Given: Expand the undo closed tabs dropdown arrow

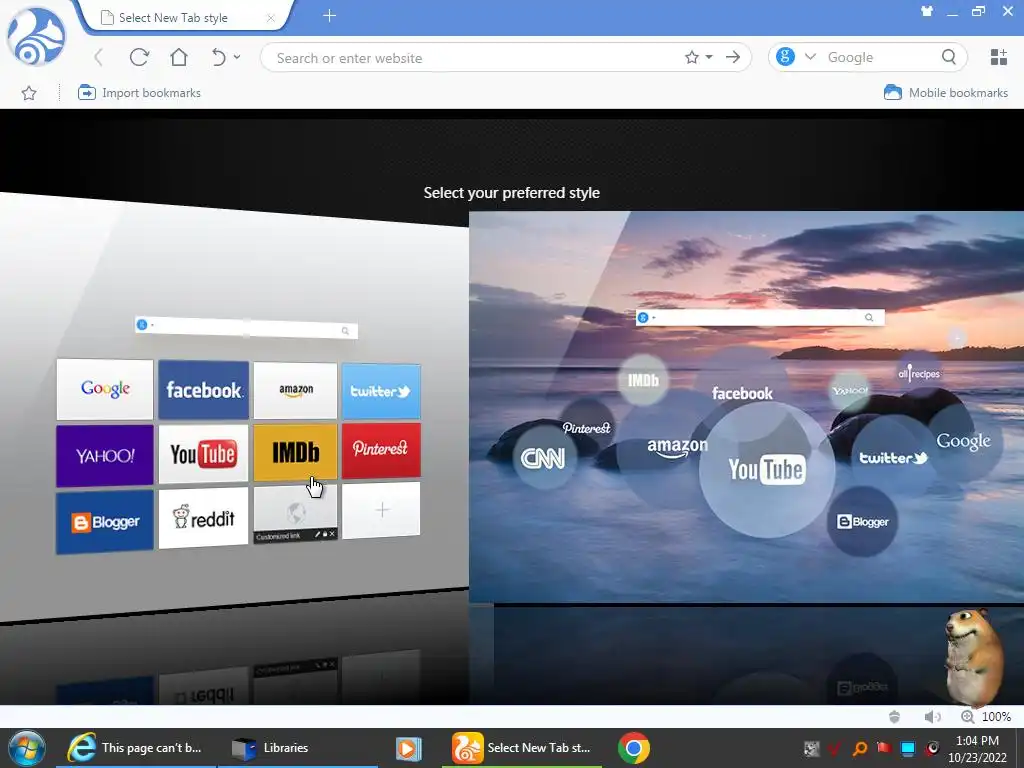Looking at the screenshot, I should click(237, 57).
